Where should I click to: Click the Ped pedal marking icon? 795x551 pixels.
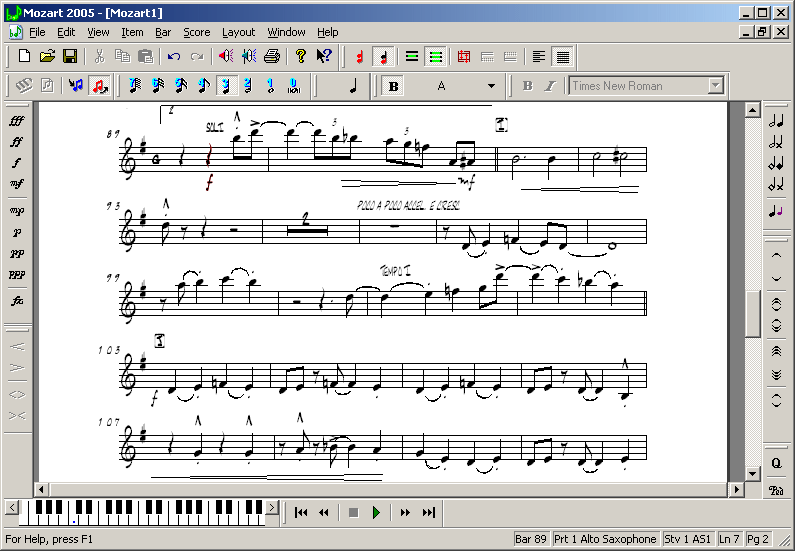tap(776, 490)
